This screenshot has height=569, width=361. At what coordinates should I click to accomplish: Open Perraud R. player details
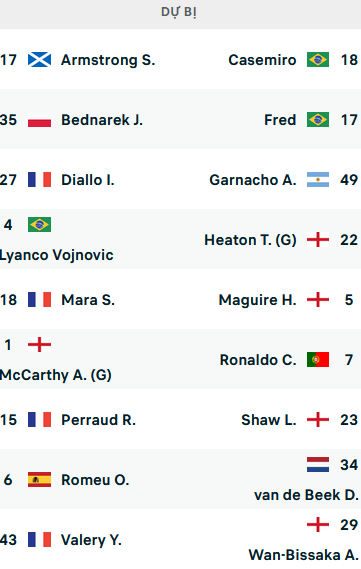98,420
